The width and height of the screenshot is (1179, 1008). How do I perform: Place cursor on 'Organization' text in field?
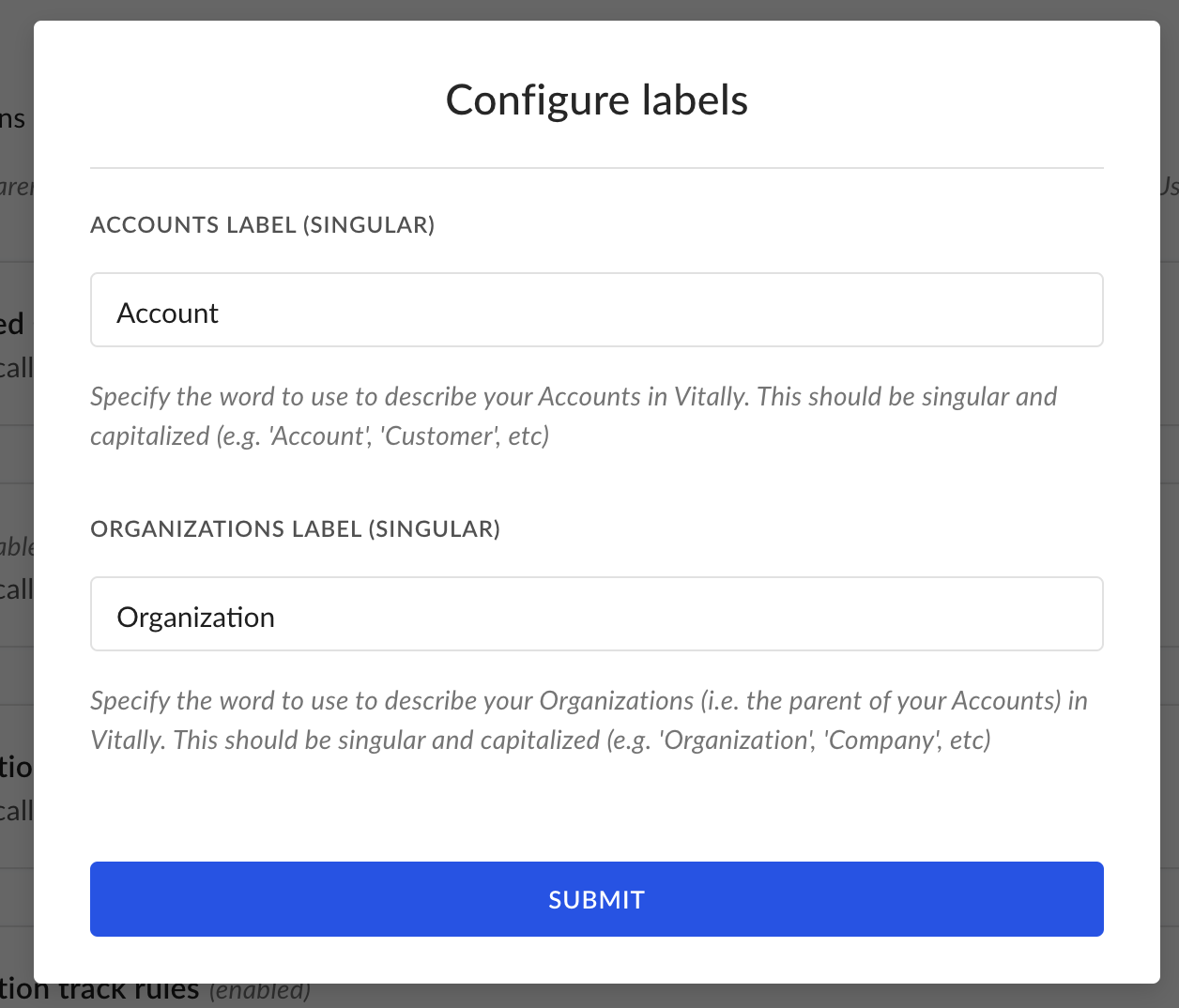(195, 618)
